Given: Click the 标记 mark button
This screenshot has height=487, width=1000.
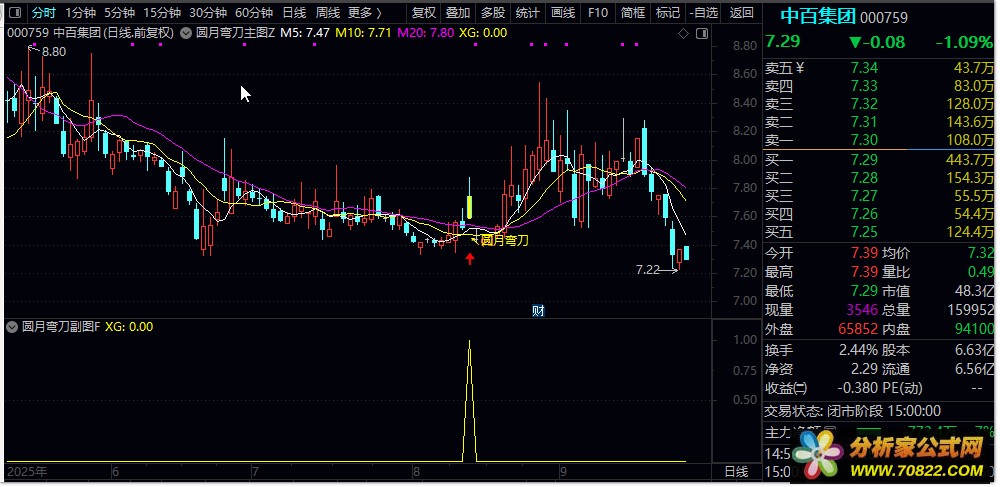Looking at the screenshot, I should tap(667, 13).
